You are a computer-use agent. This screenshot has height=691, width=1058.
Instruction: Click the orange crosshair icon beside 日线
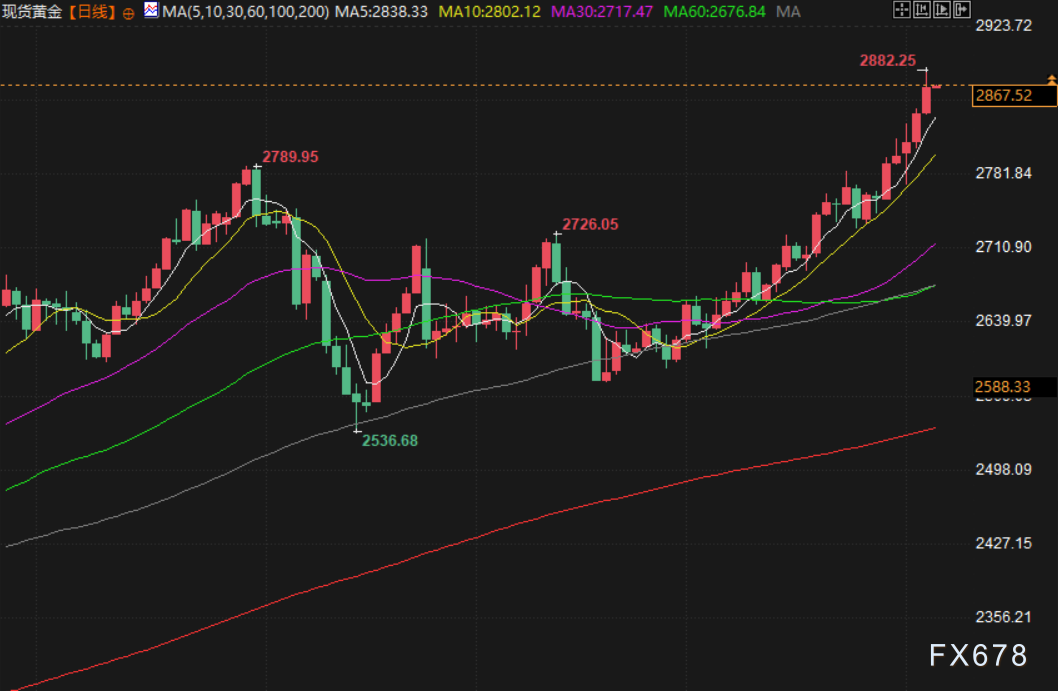(x=128, y=11)
